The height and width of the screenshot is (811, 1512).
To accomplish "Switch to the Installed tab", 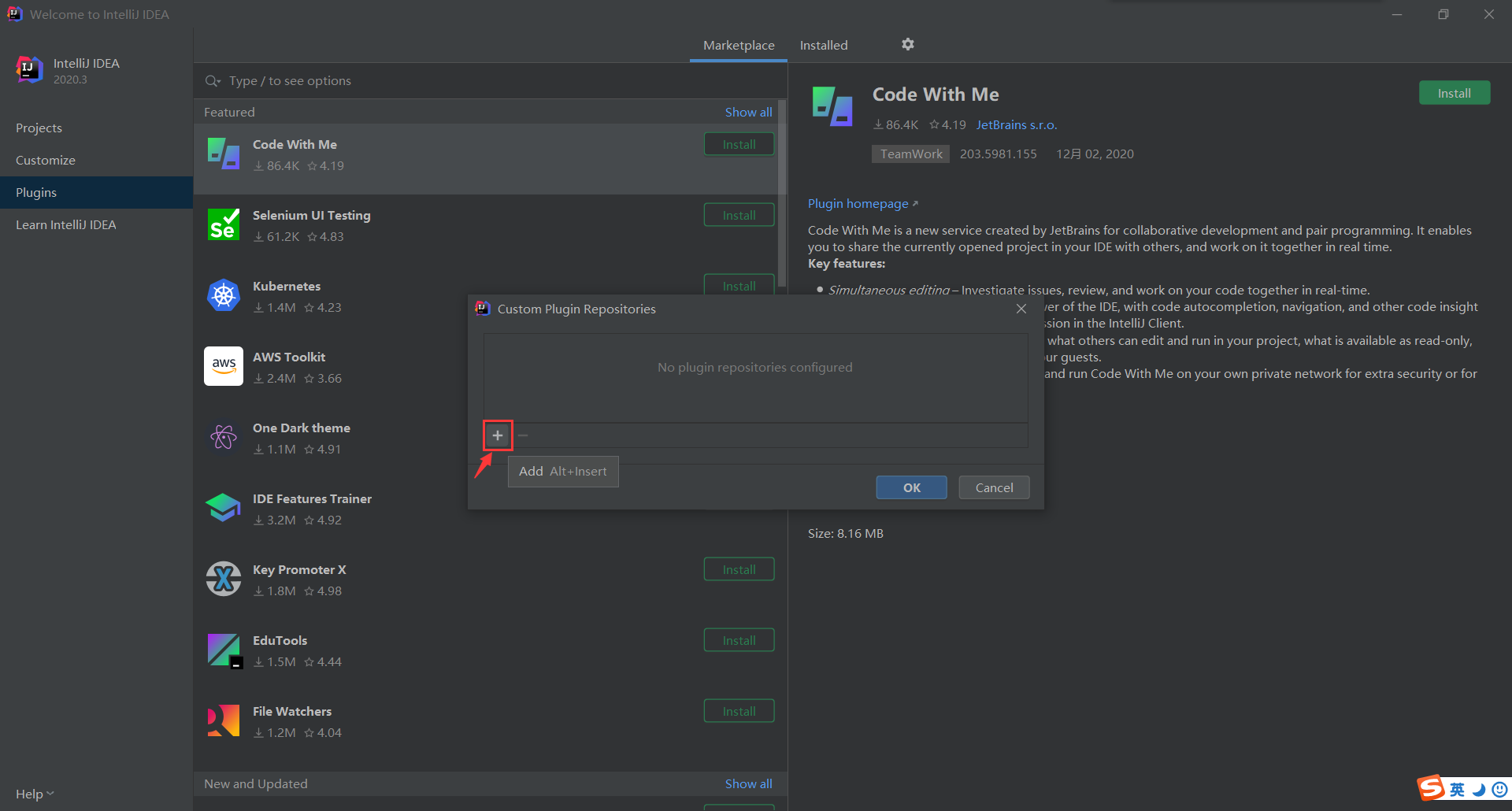I will coord(824,46).
